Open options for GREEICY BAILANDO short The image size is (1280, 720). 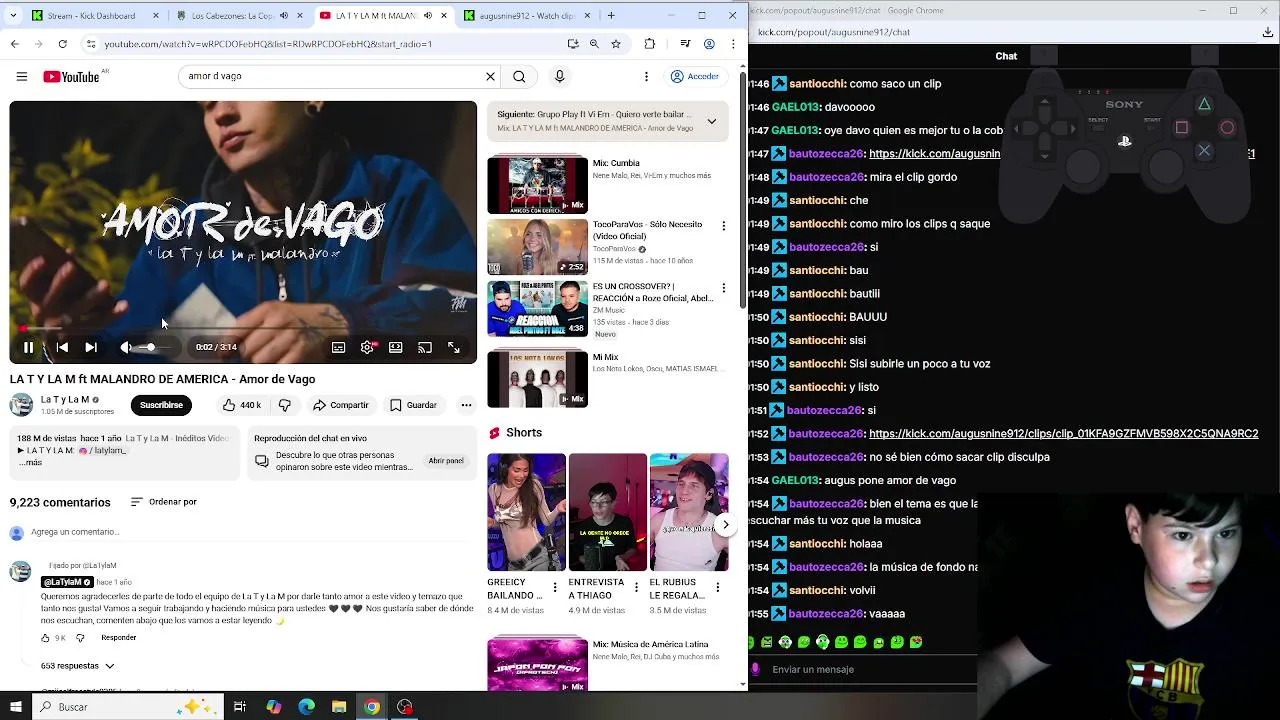(555, 588)
